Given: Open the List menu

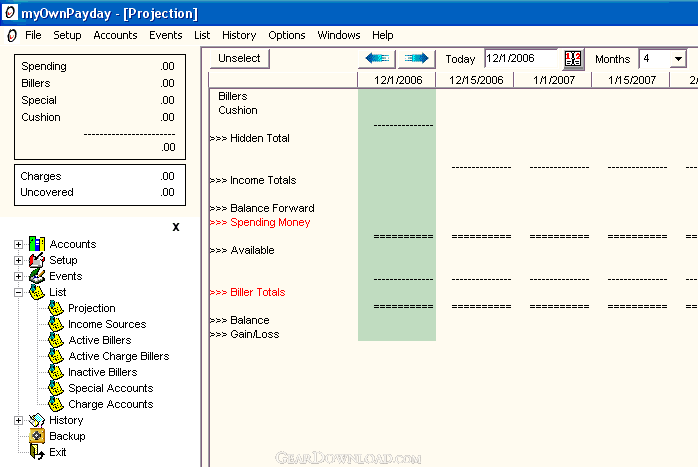Looking at the screenshot, I should point(202,35).
